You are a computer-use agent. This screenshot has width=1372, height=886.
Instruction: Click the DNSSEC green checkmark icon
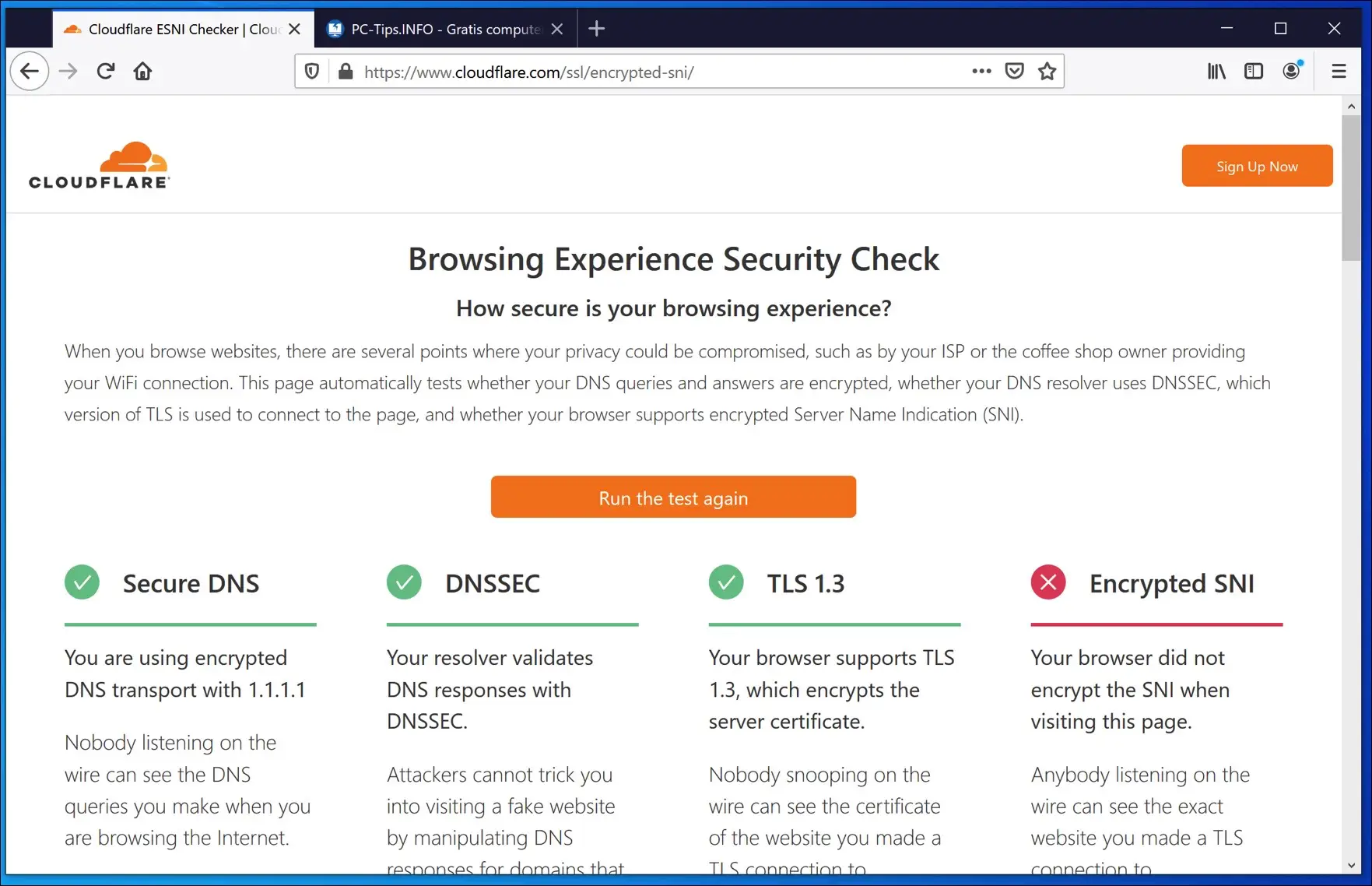point(404,582)
